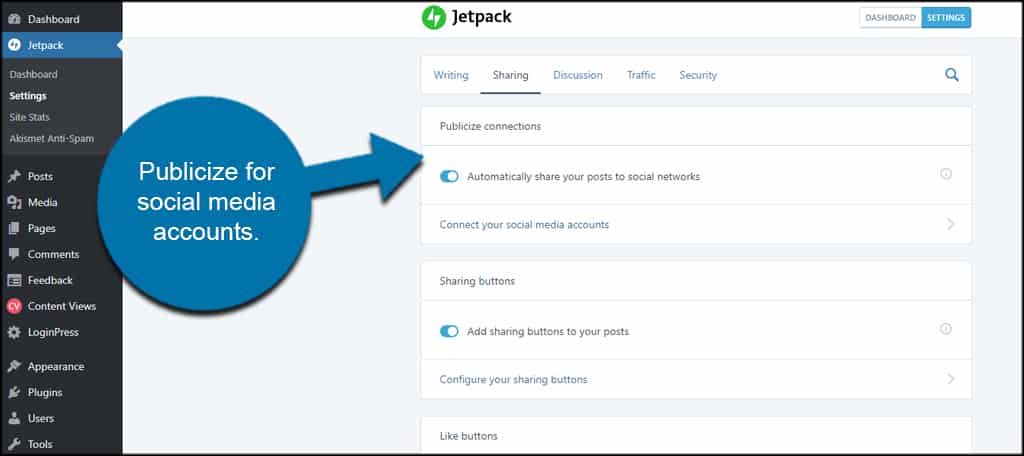Click the WordPress Dashboard gauge icon

coord(14,20)
